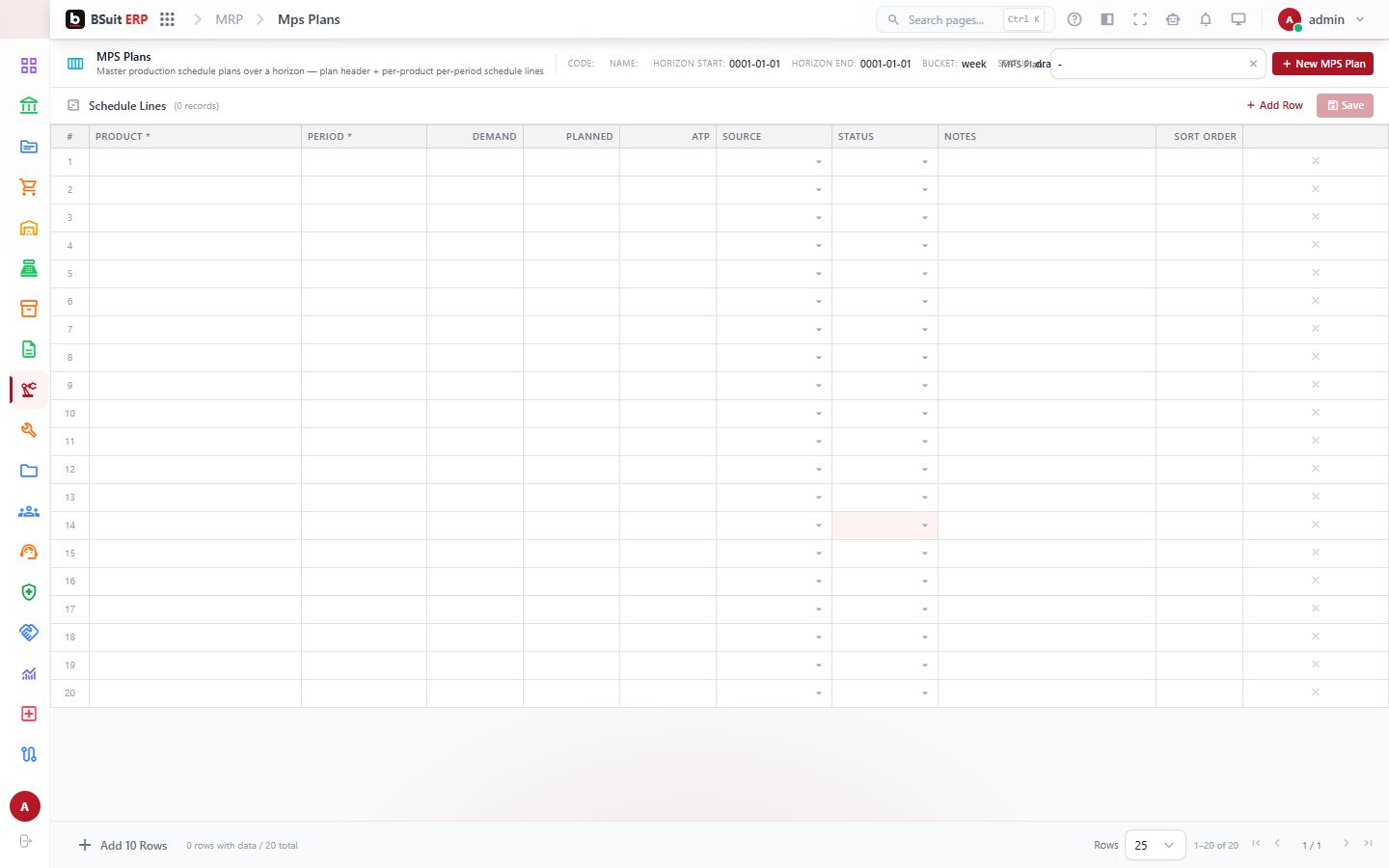Remove row 20 using its X icon
The image size is (1389, 868).
coord(1315,692)
